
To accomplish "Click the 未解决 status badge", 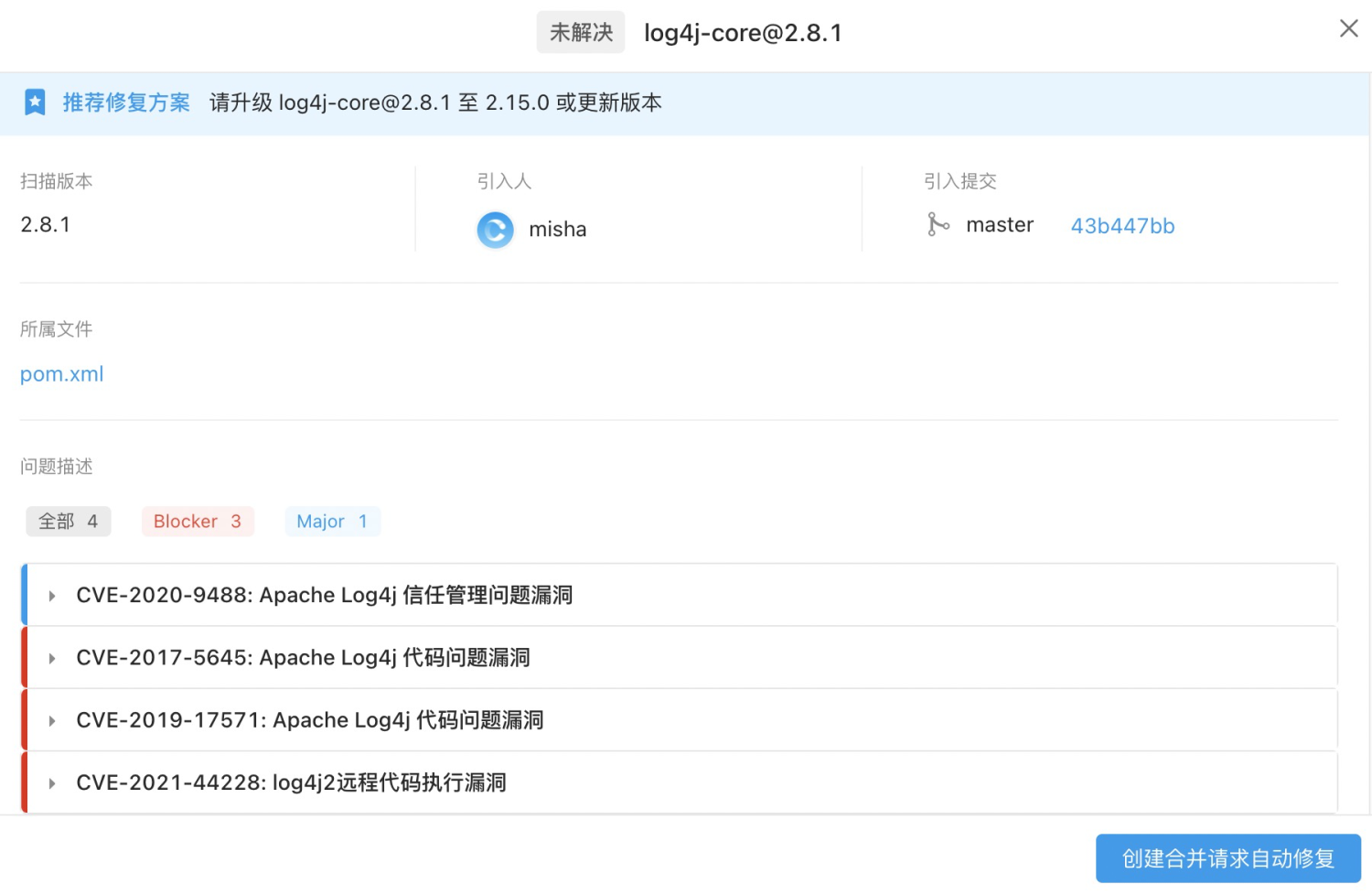I will pyautogui.click(x=580, y=31).
